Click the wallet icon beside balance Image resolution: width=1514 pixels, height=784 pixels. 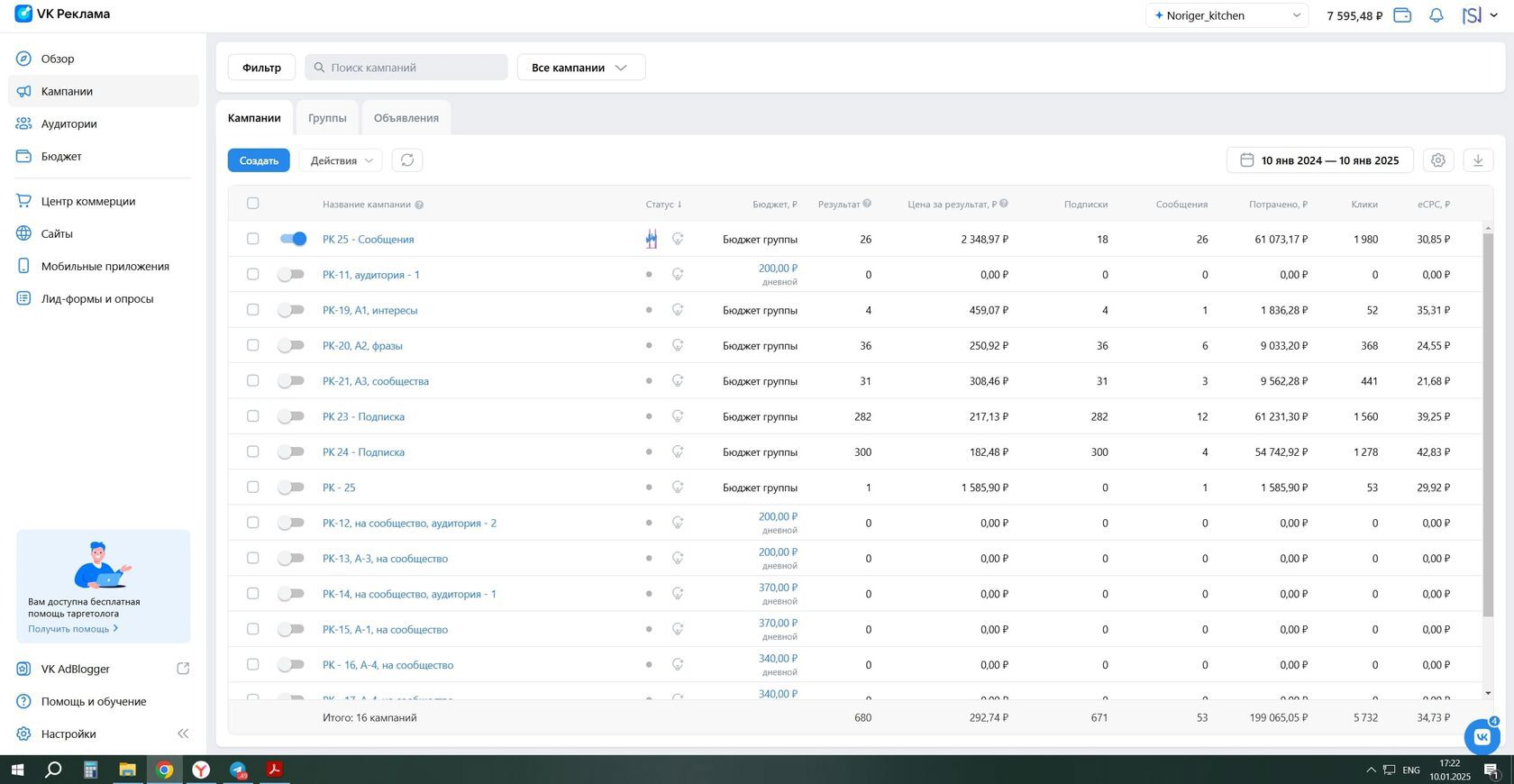[x=1402, y=15]
